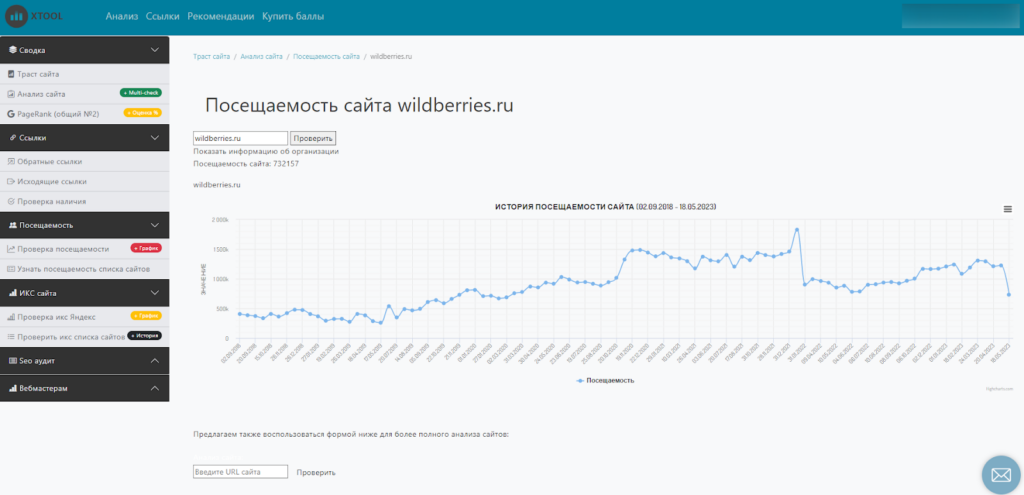Click the Seo аудит icon
Image resolution: width=1024 pixels, height=495 pixels.
pos(12,360)
